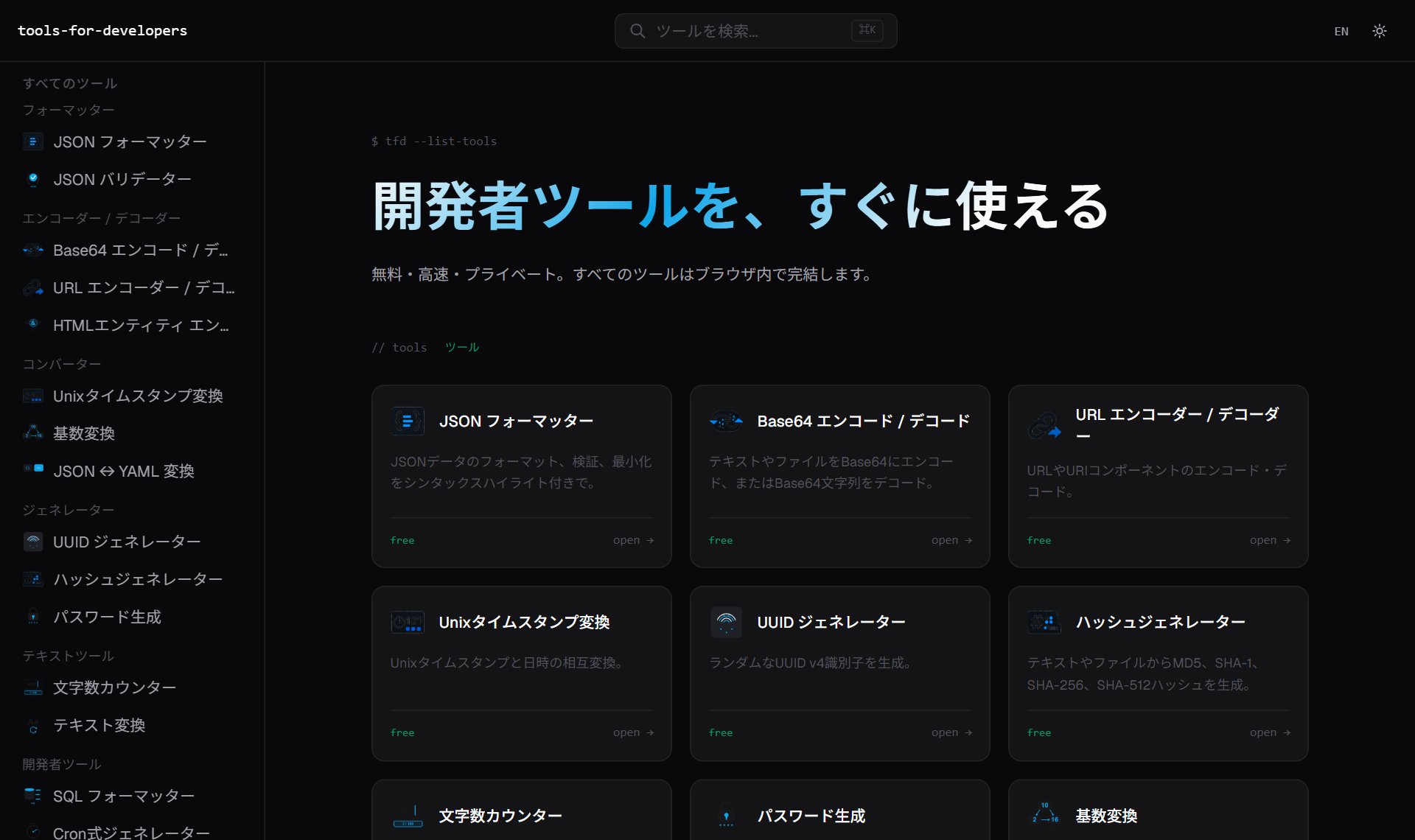The width and height of the screenshot is (1415, 840).
Task: Switch language with EN button
Action: pos(1341,31)
